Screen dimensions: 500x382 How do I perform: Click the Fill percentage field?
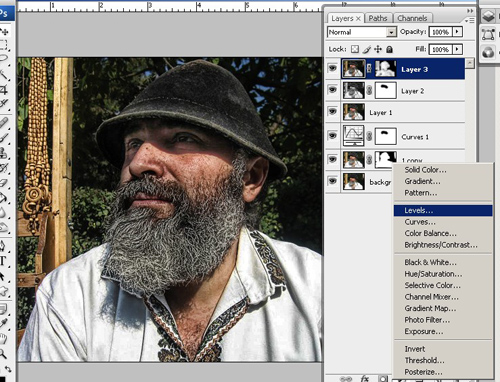pos(441,49)
